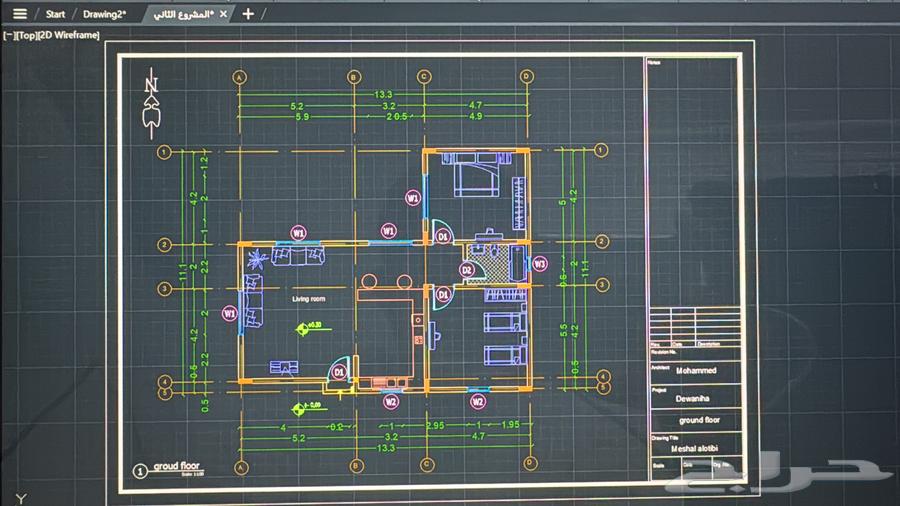
Task: Click the D2 door tag
Action: pos(466,269)
